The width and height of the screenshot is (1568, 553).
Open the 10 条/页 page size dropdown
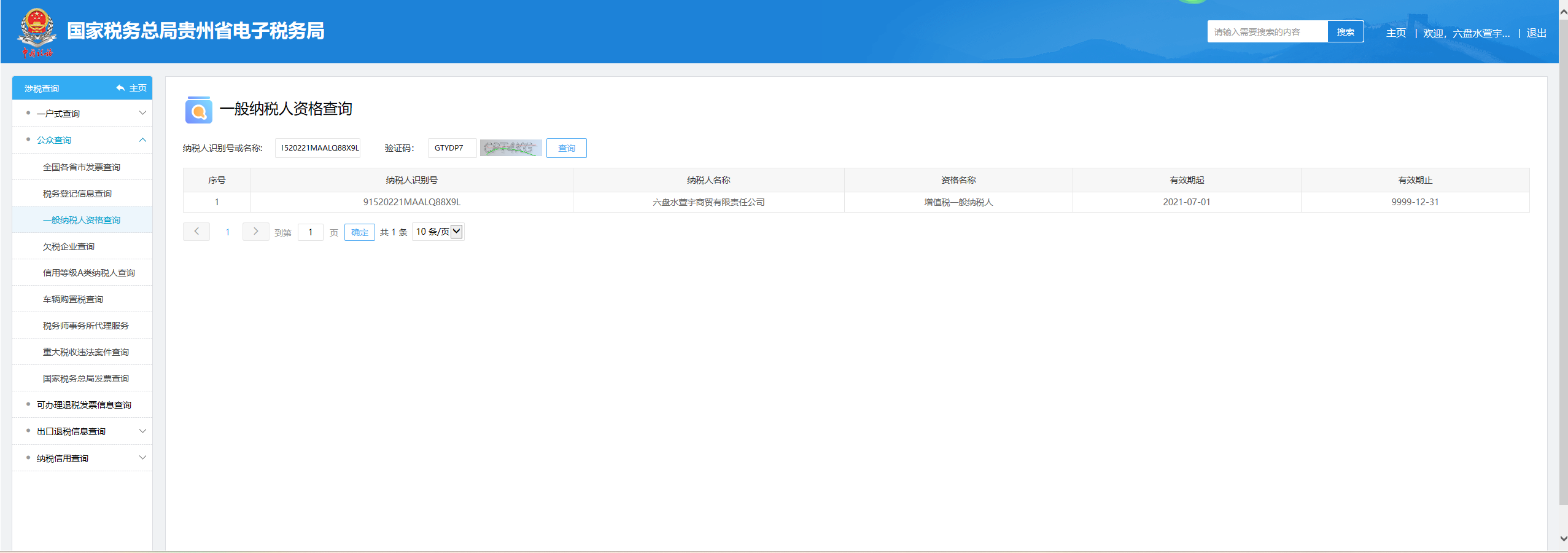(438, 232)
